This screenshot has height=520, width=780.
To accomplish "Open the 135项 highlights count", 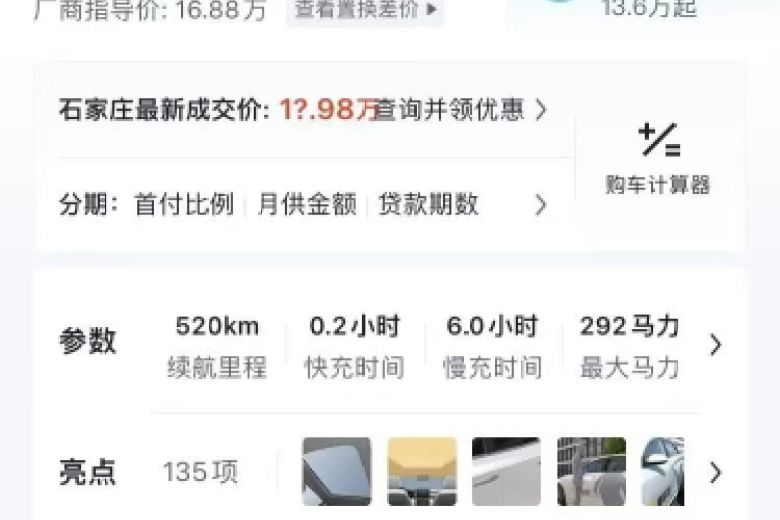I will [200, 472].
